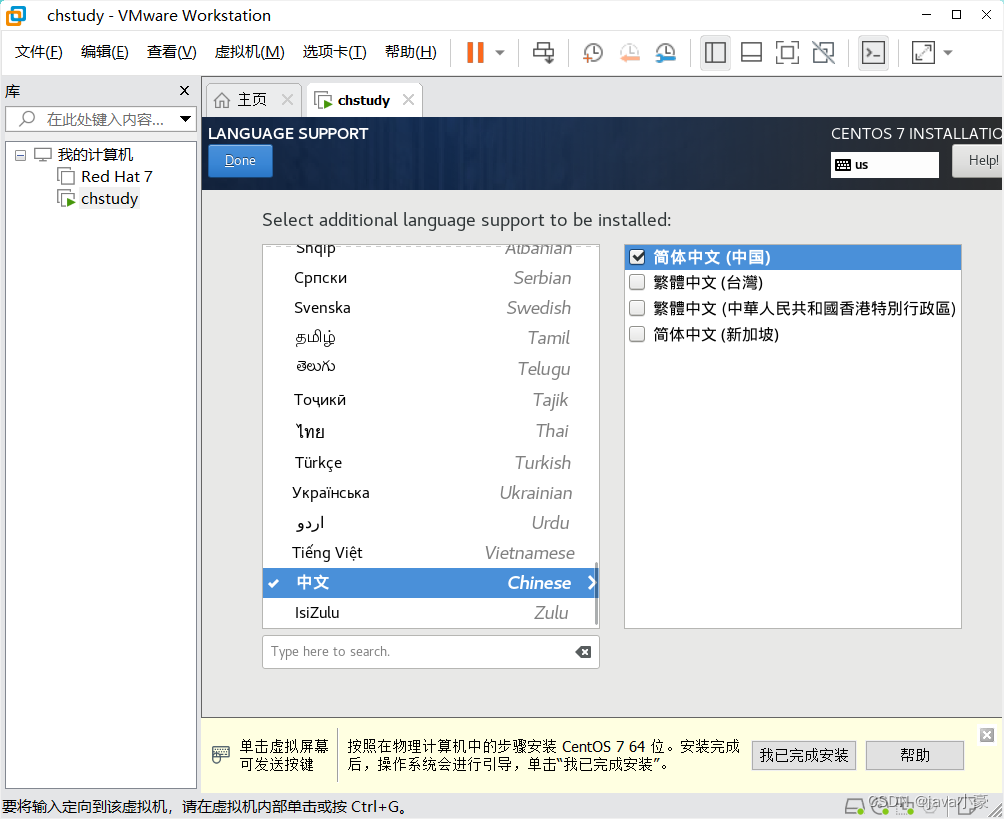Revert to previous snapshot icon
Screen dimensions: 1004x819
[x=629, y=53]
